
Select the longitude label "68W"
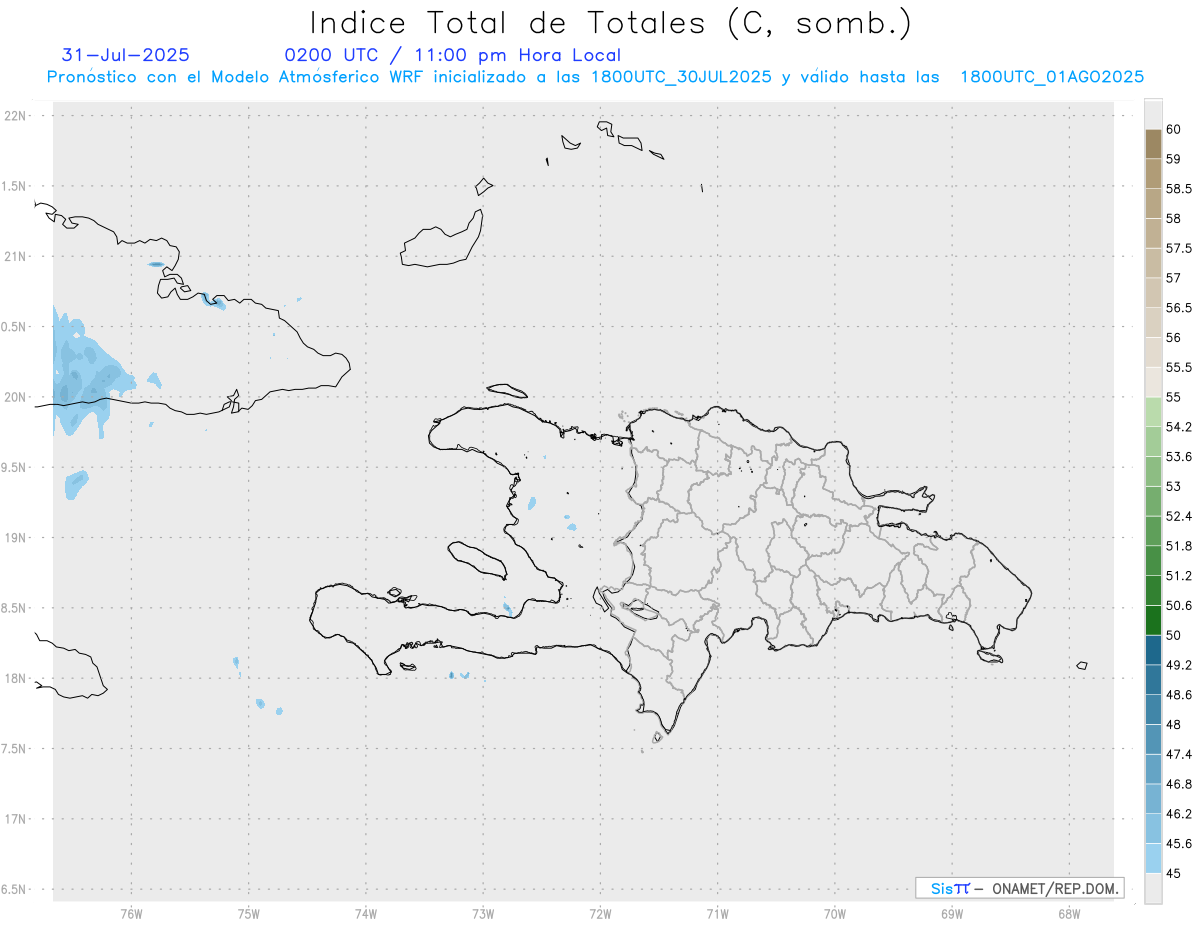1069,913
